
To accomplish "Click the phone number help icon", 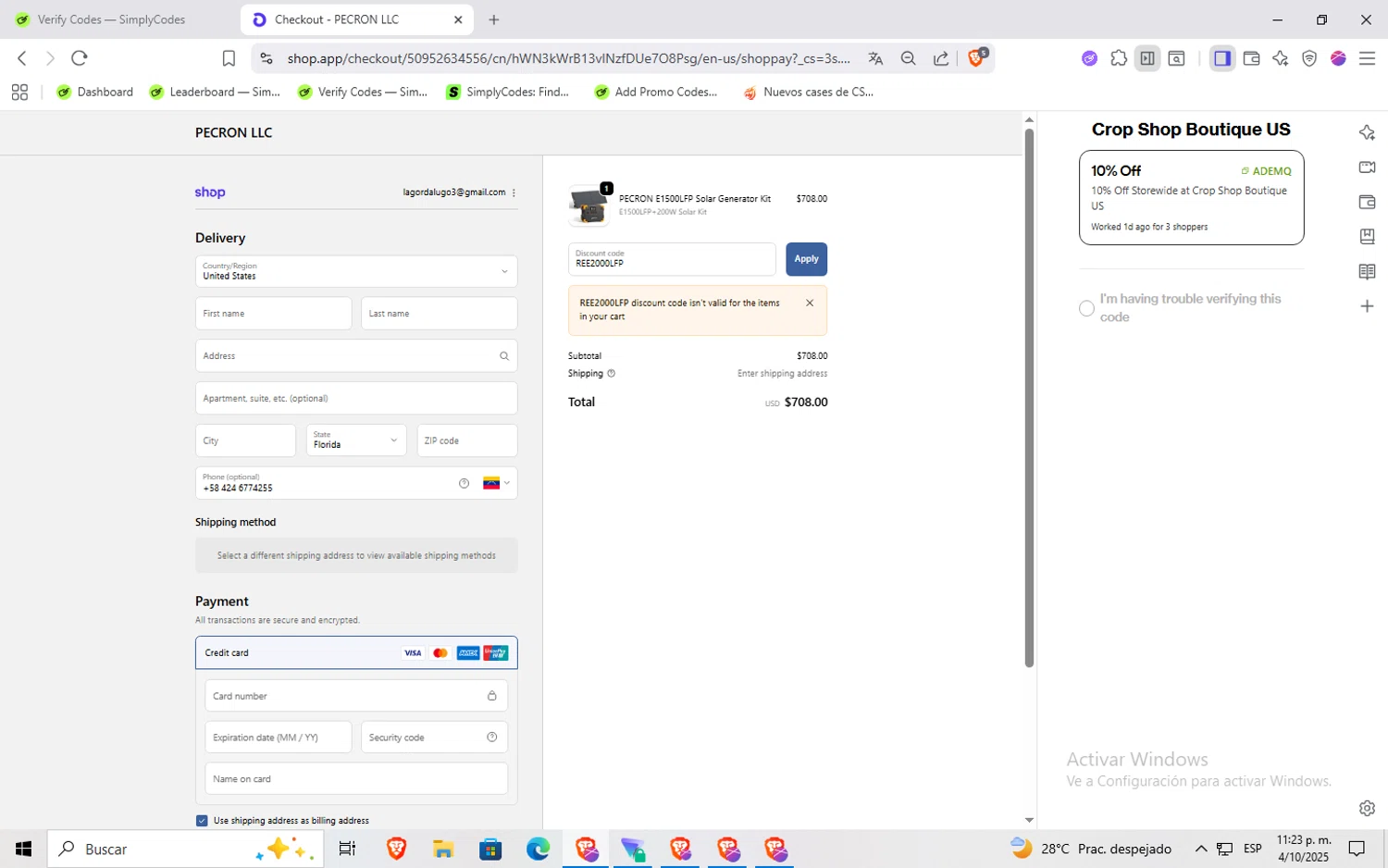I will [x=464, y=483].
